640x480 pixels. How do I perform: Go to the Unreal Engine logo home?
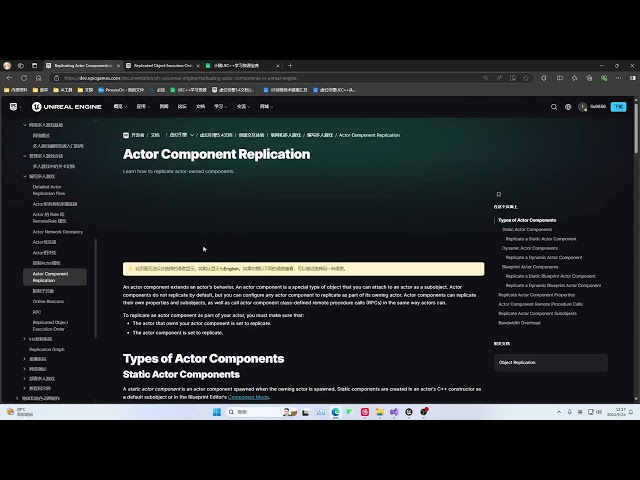point(67,107)
